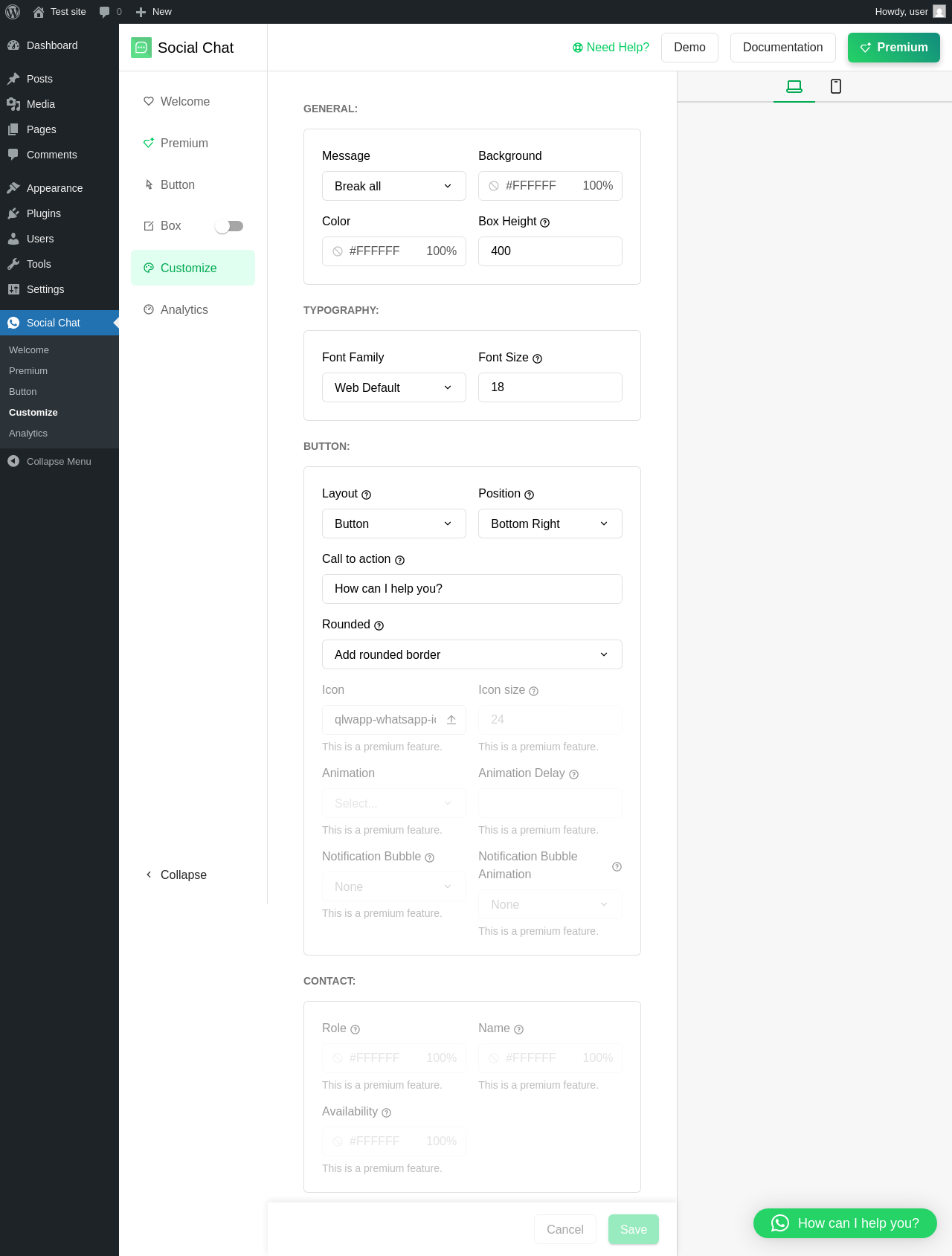Open the Message dropdown showing Break all
The width and height of the screenshot is (952, 1256).
click(x=394, y=186)
